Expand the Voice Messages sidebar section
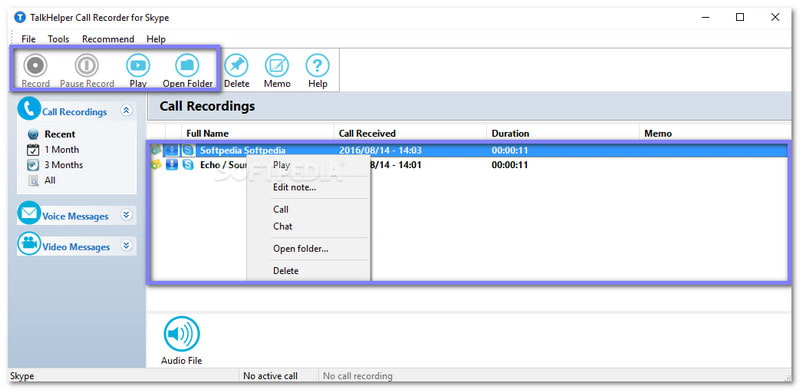The width and height of the screenshot is (800, 390). (127, 215)
